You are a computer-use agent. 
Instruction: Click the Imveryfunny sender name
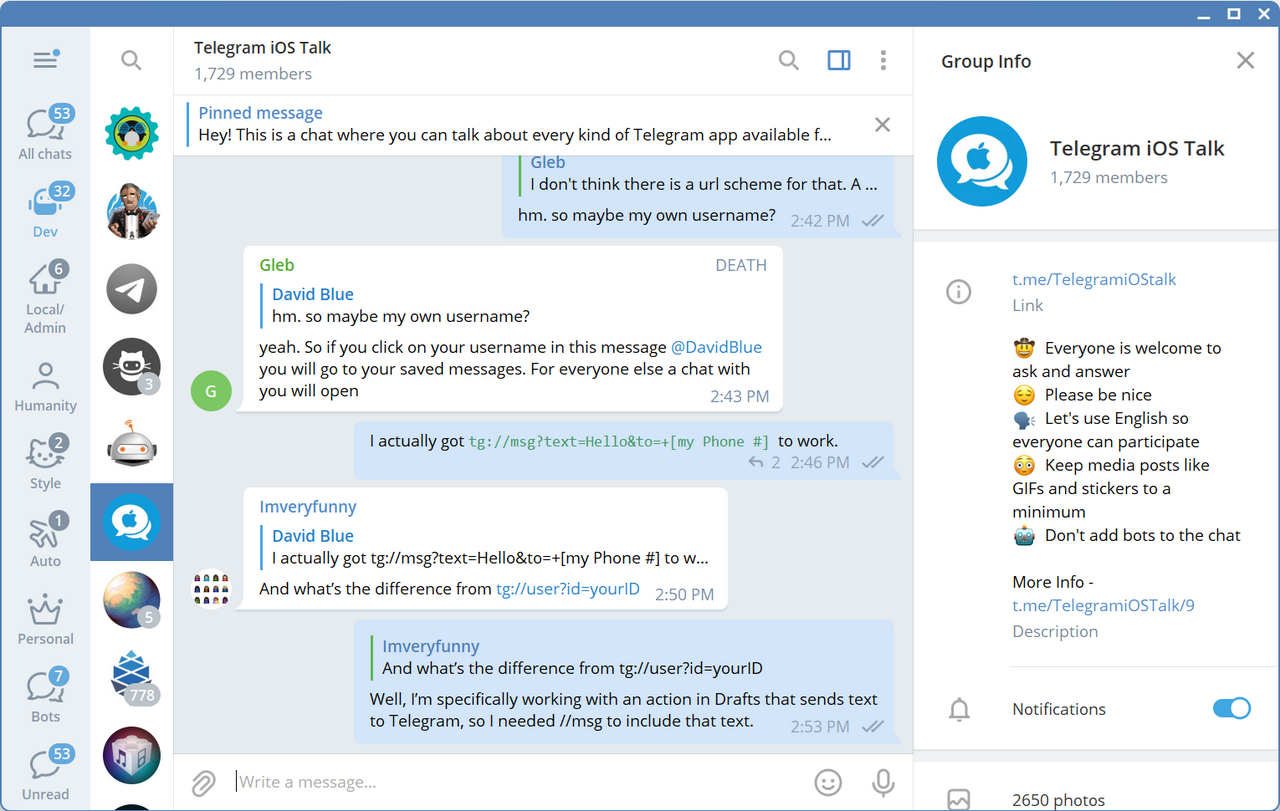tap(308, 507)
